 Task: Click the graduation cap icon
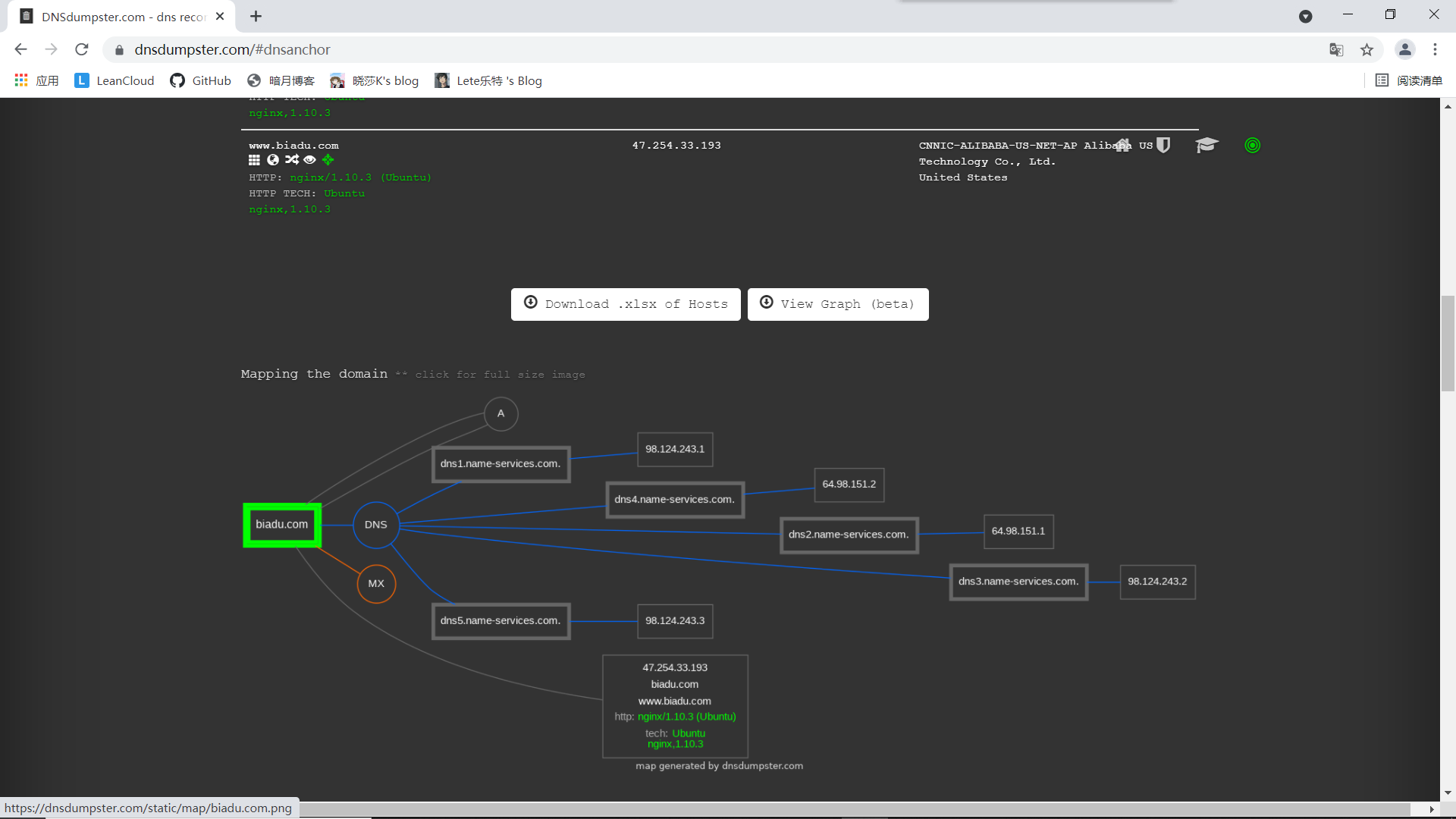[1207, 145]
